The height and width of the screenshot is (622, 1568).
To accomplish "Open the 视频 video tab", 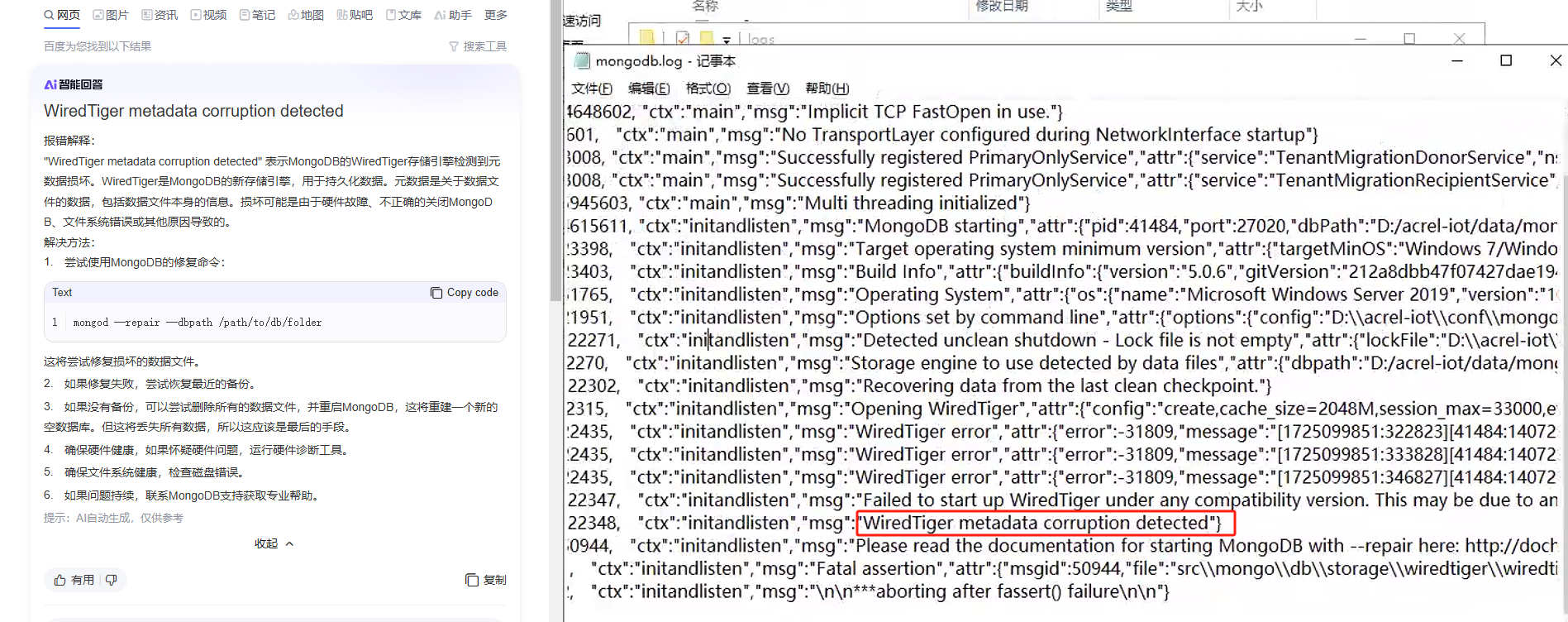I will (208, 15).
